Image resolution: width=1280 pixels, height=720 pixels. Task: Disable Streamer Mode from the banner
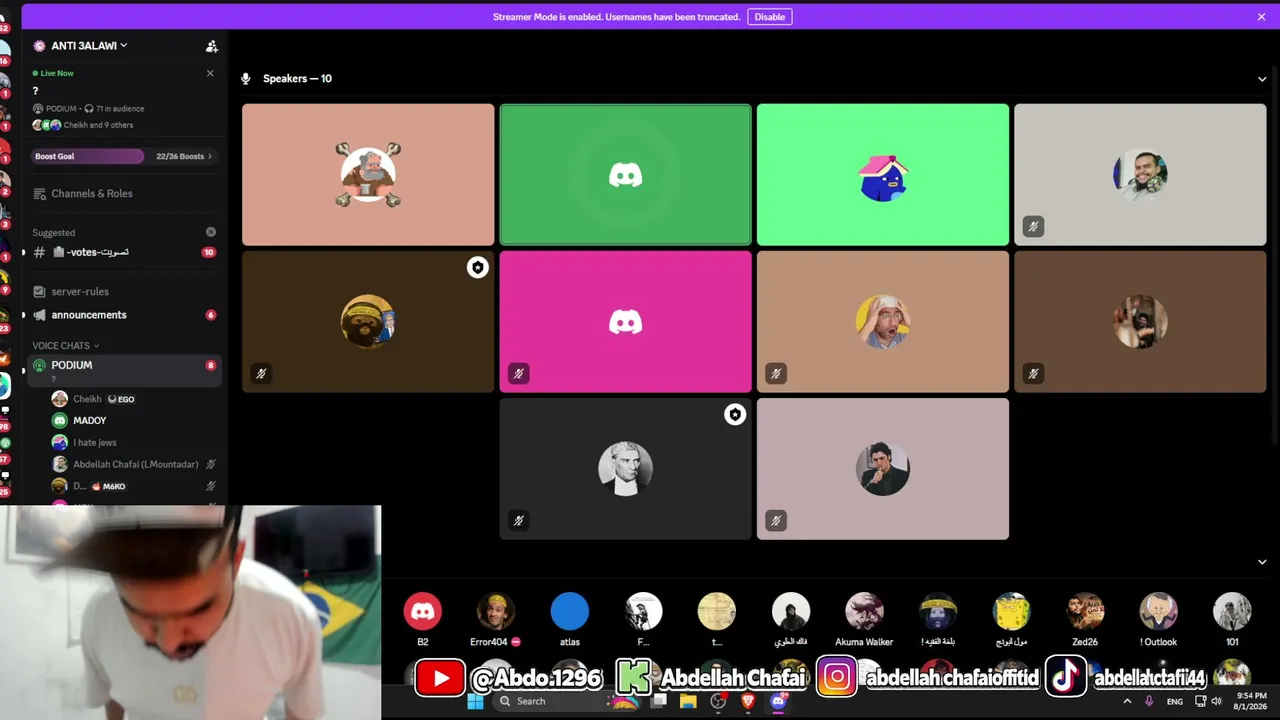(769, 17)
